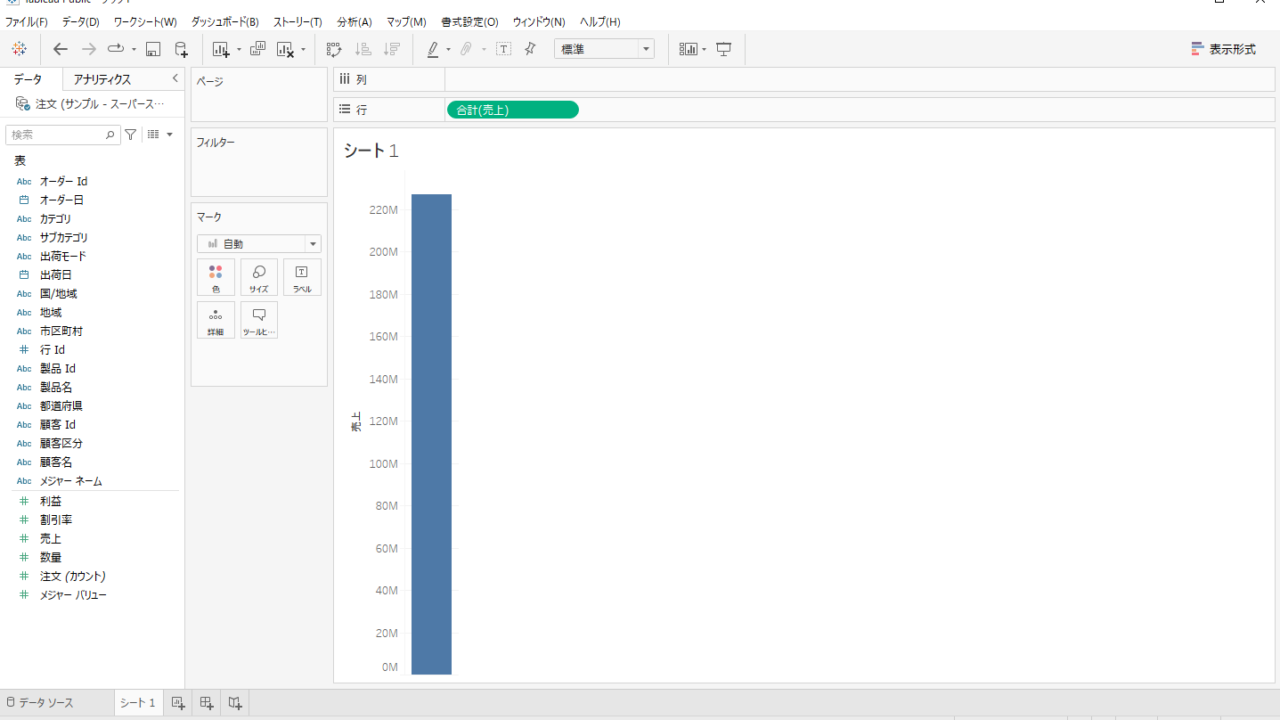The width and height of the screenshot is (1280, 720).
Task: Select the 都道府県 field
Action: tap(61, 406)
